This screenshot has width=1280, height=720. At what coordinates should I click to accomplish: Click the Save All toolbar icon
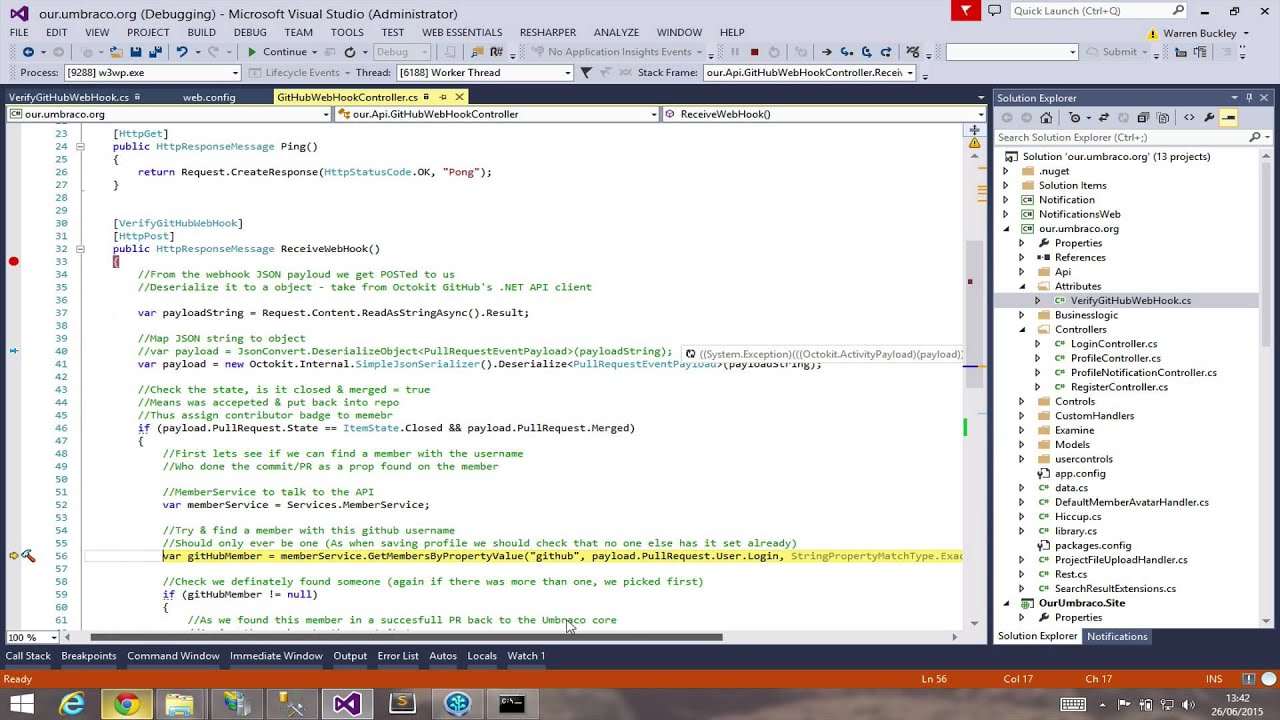(155, 52)
